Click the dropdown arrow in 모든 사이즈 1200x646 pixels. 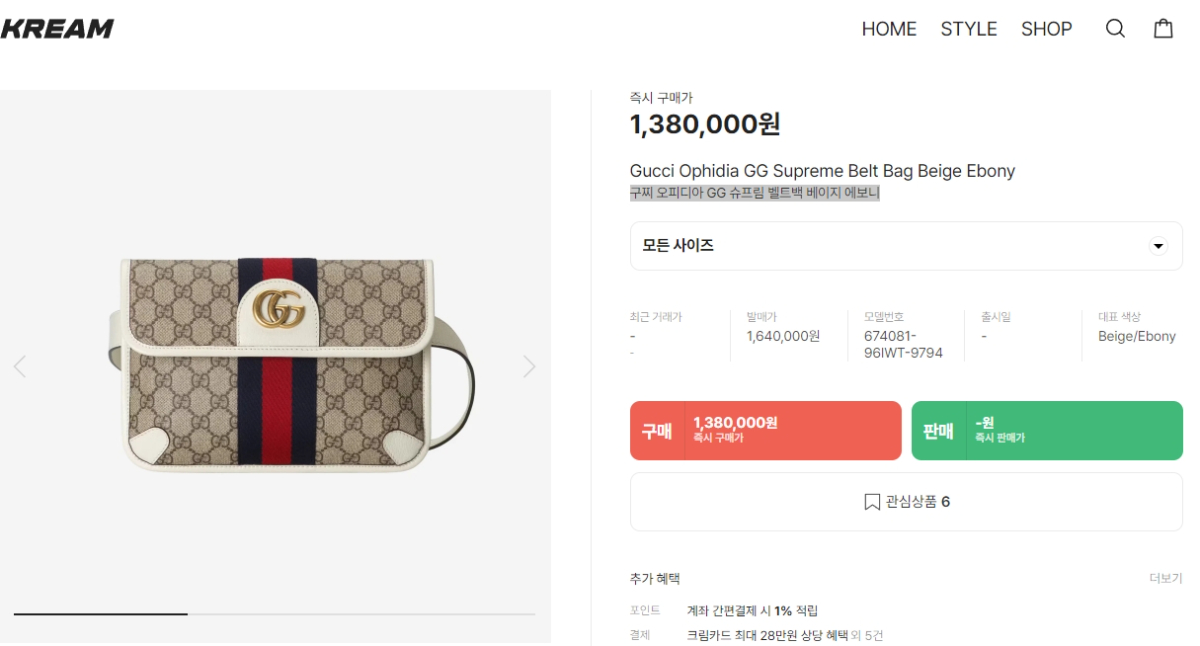coord(1158,246)
